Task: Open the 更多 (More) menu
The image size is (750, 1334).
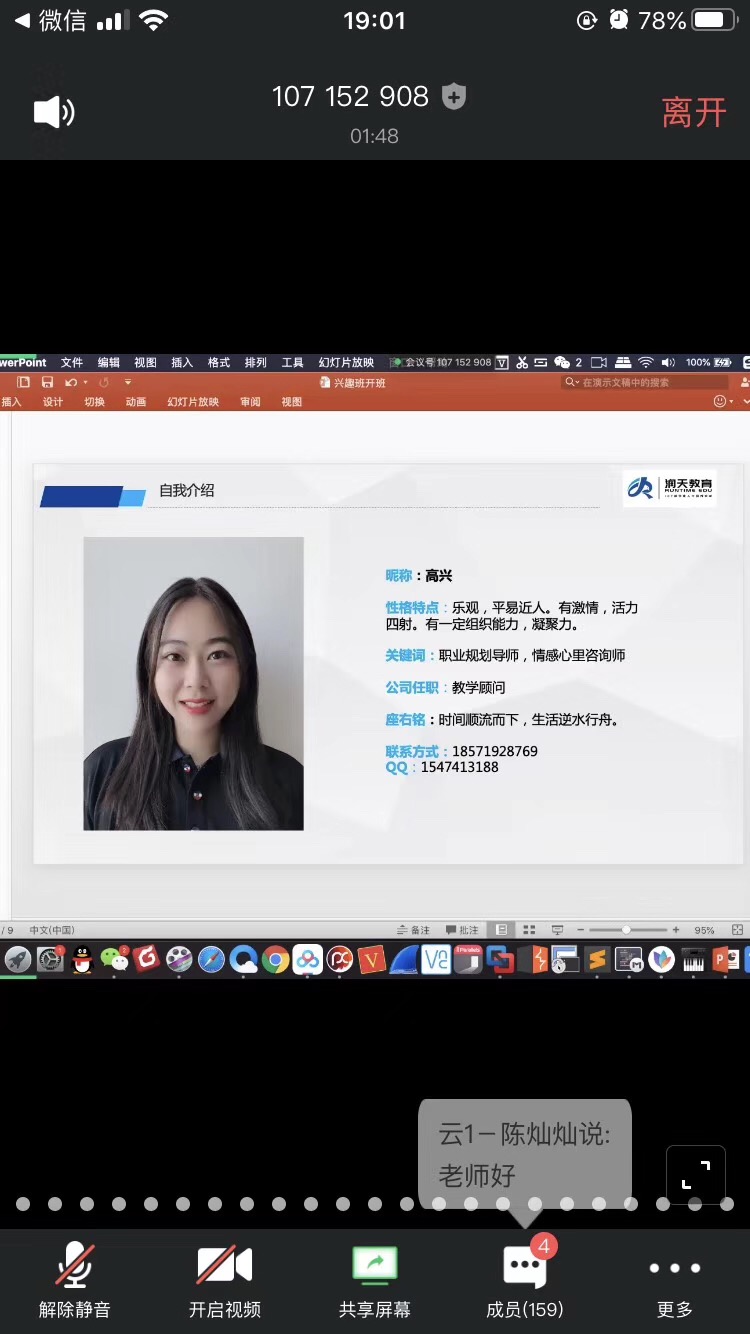Action: pyautogui.click(x=674, y=1282)
